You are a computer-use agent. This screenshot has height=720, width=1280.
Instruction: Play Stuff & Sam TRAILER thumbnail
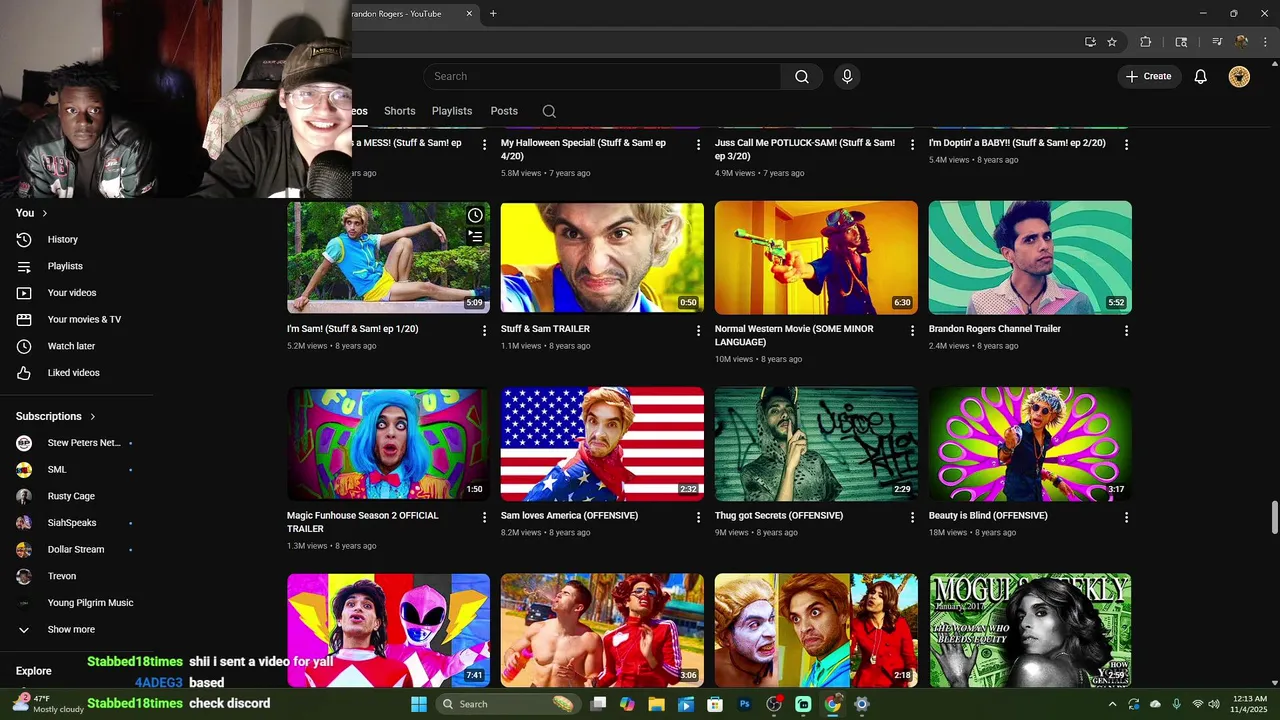(x=602, y=257)
